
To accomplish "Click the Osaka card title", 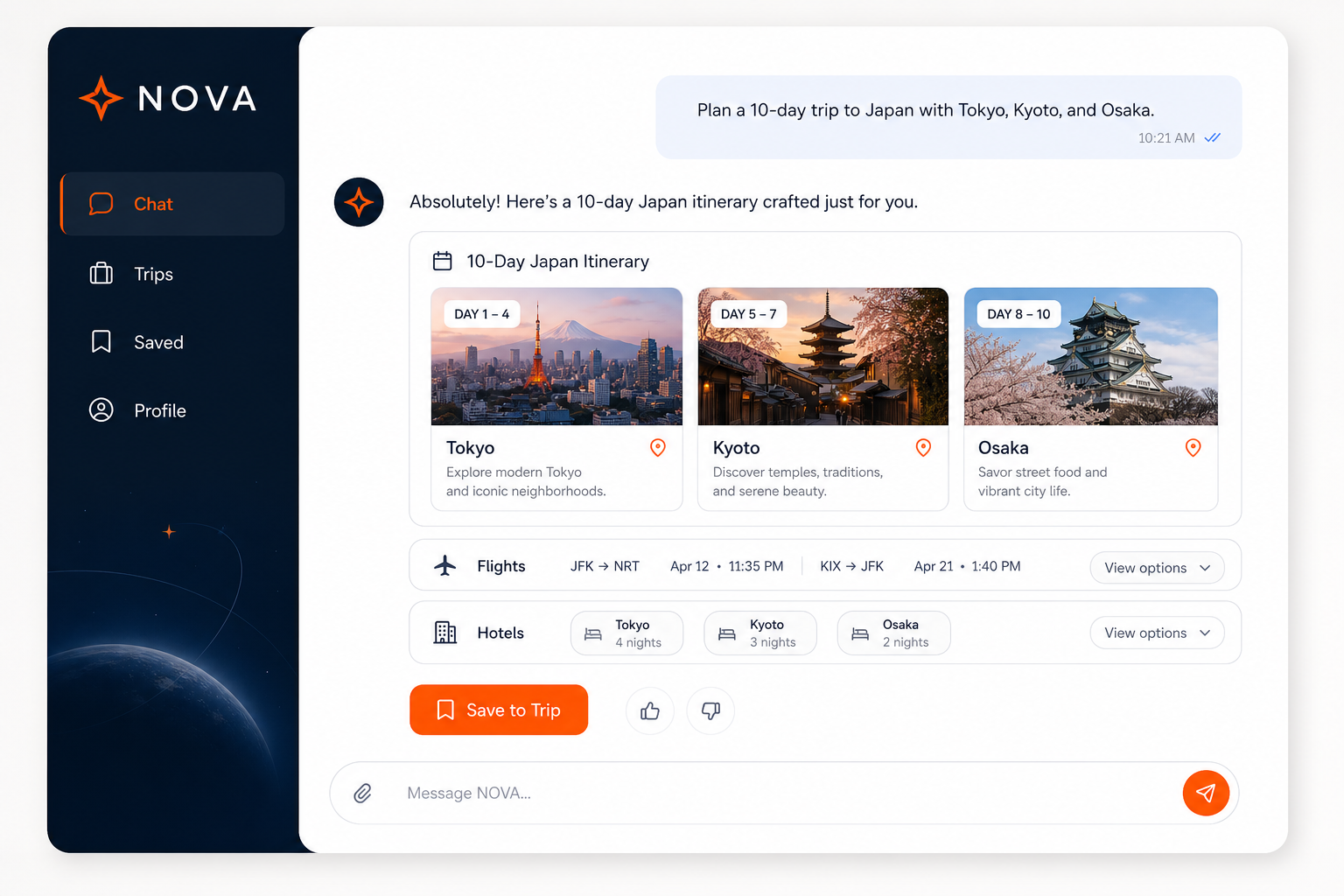I will click(x=1003, y=448).
